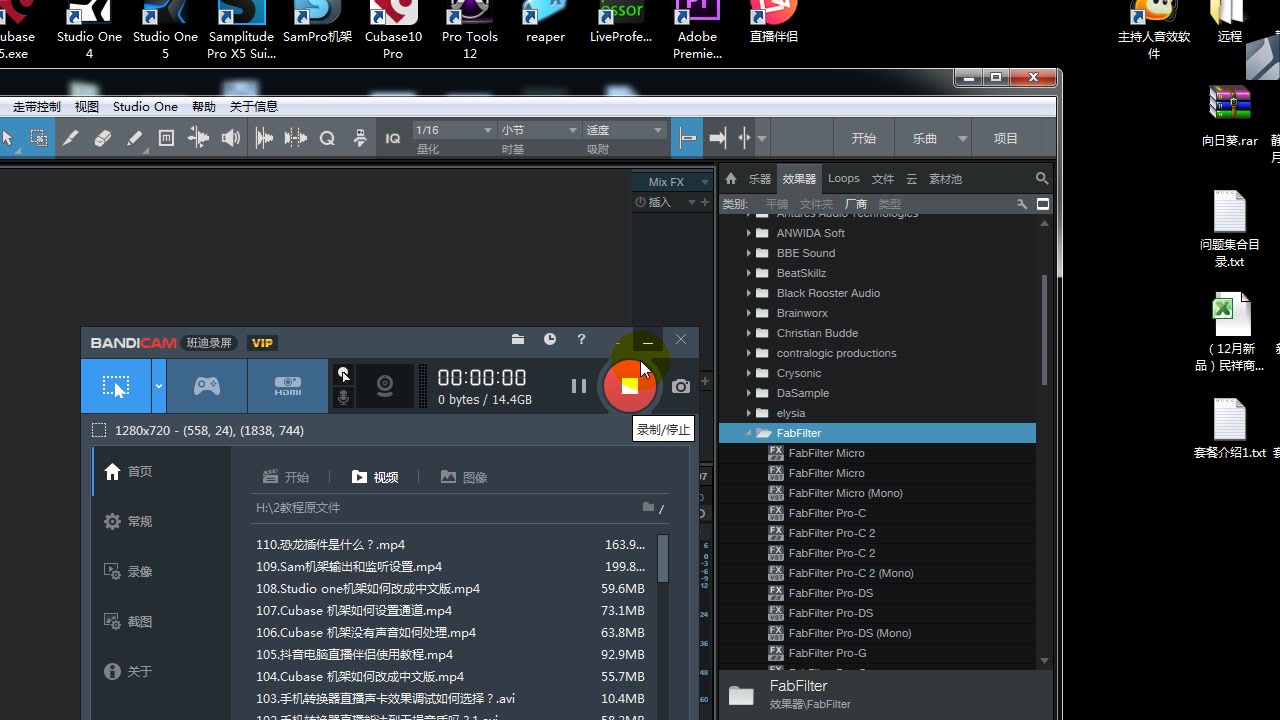Take a Bandicam screenshot with the camera icon
Image resolution: width=1280 pixels, height=720 pixels.
pyautogui.click(x=681, y=386)
